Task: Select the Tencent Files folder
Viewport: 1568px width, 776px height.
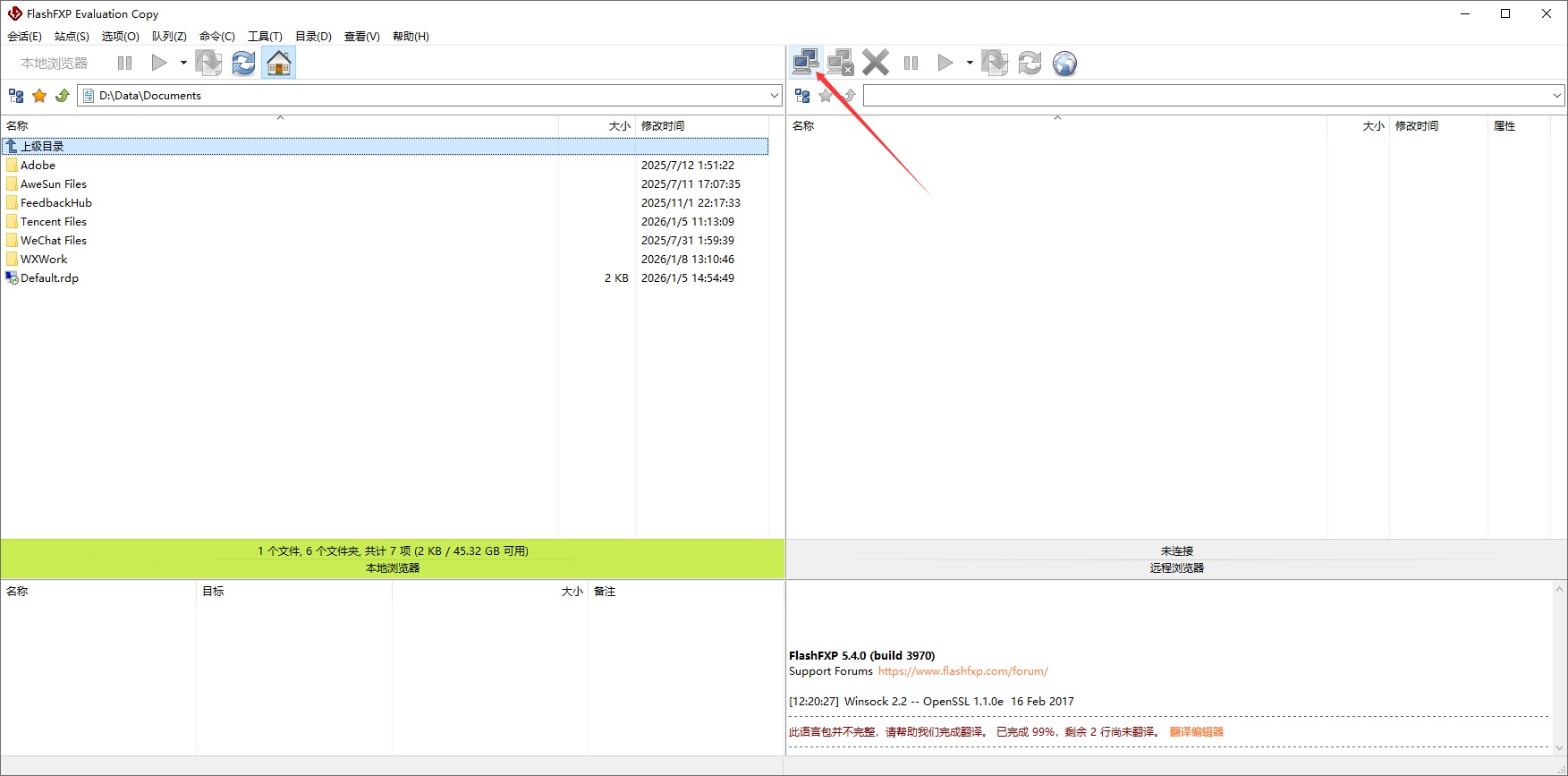Action: tap(54, 222)
